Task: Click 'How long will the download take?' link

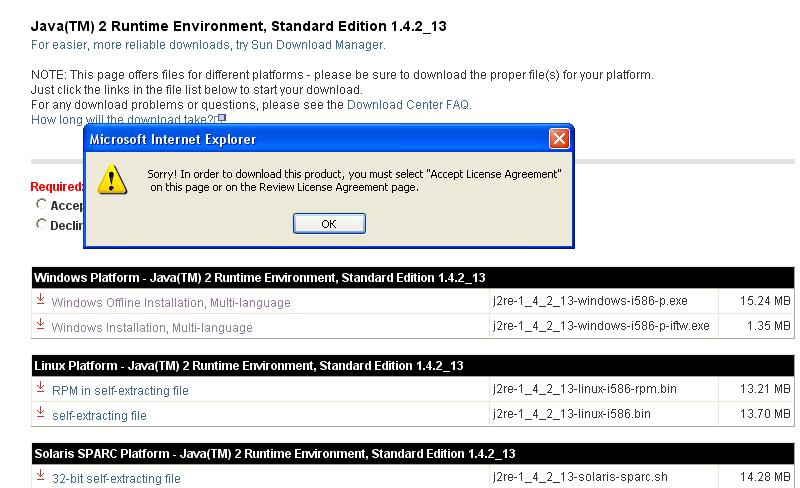Action: point(123,119)
